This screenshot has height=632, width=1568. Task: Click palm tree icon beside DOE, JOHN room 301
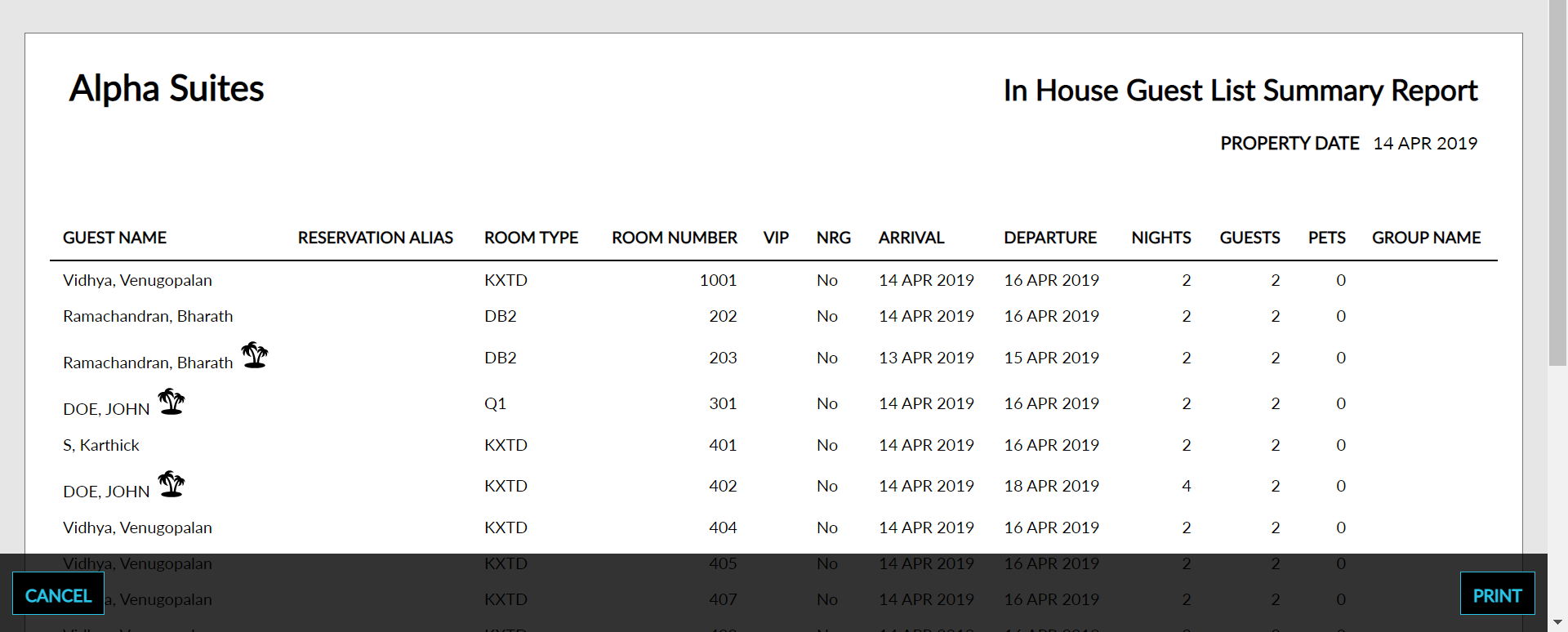pyautogui.click(x=171, y=401)
